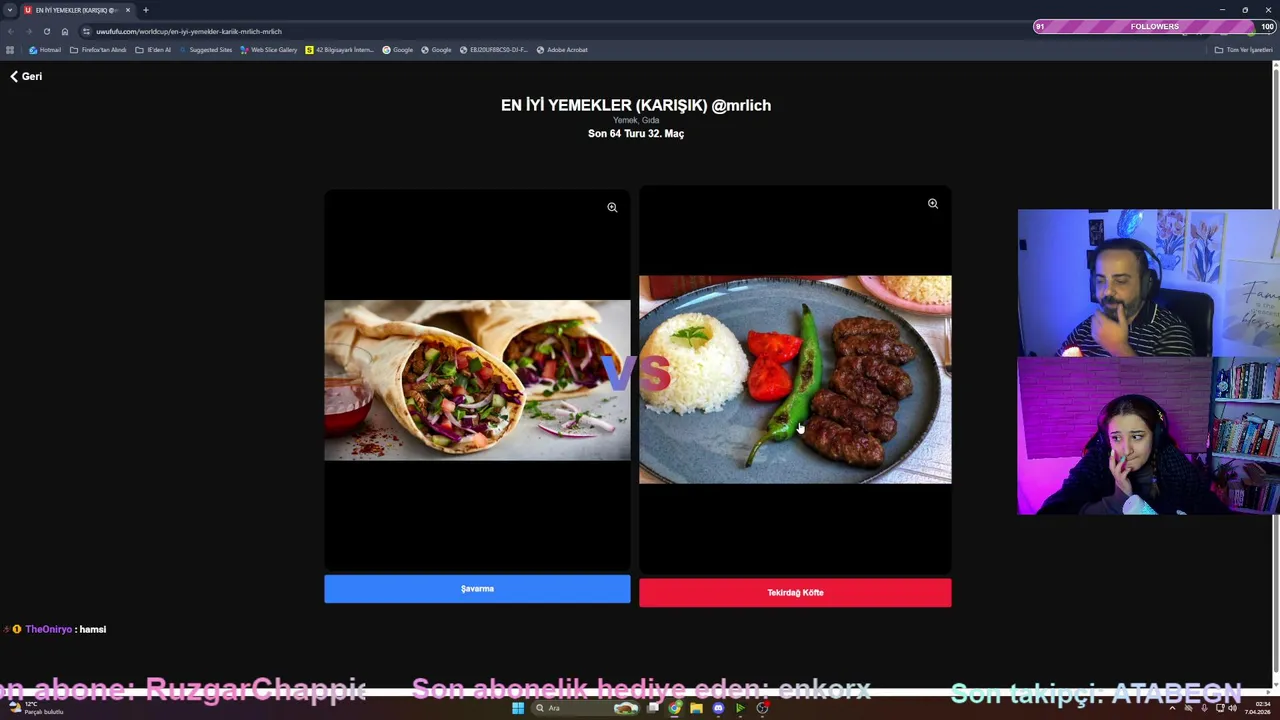1280x720 pixels.
Task: Go back with the Geri link
Action: click(26, 76)
